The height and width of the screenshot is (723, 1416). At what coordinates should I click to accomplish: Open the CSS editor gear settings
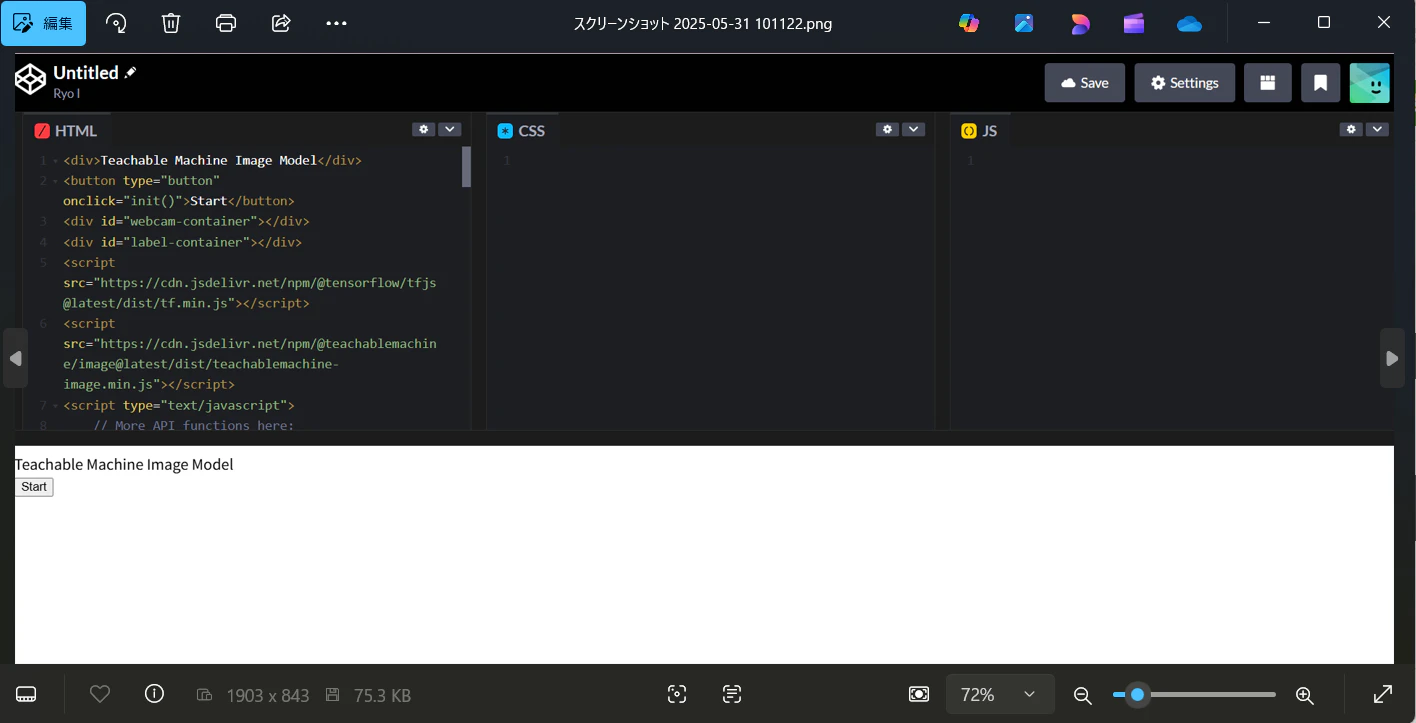click(x=887, y=129)
